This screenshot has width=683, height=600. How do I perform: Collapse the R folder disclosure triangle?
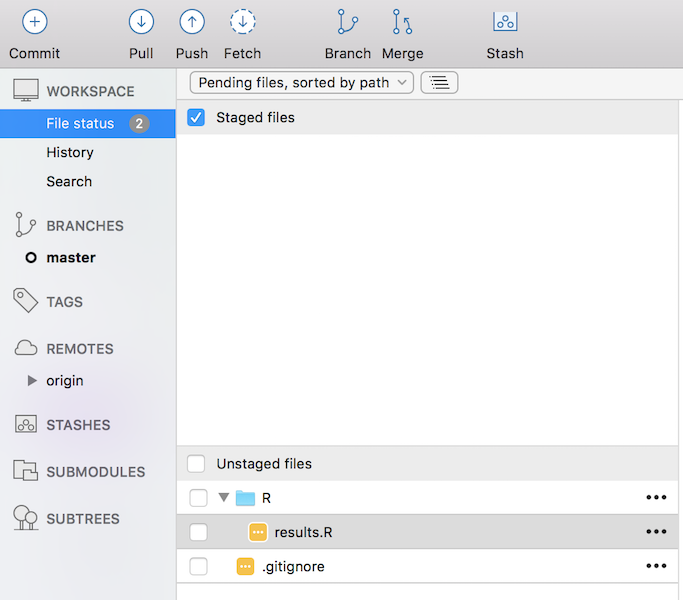pos(224,498)
